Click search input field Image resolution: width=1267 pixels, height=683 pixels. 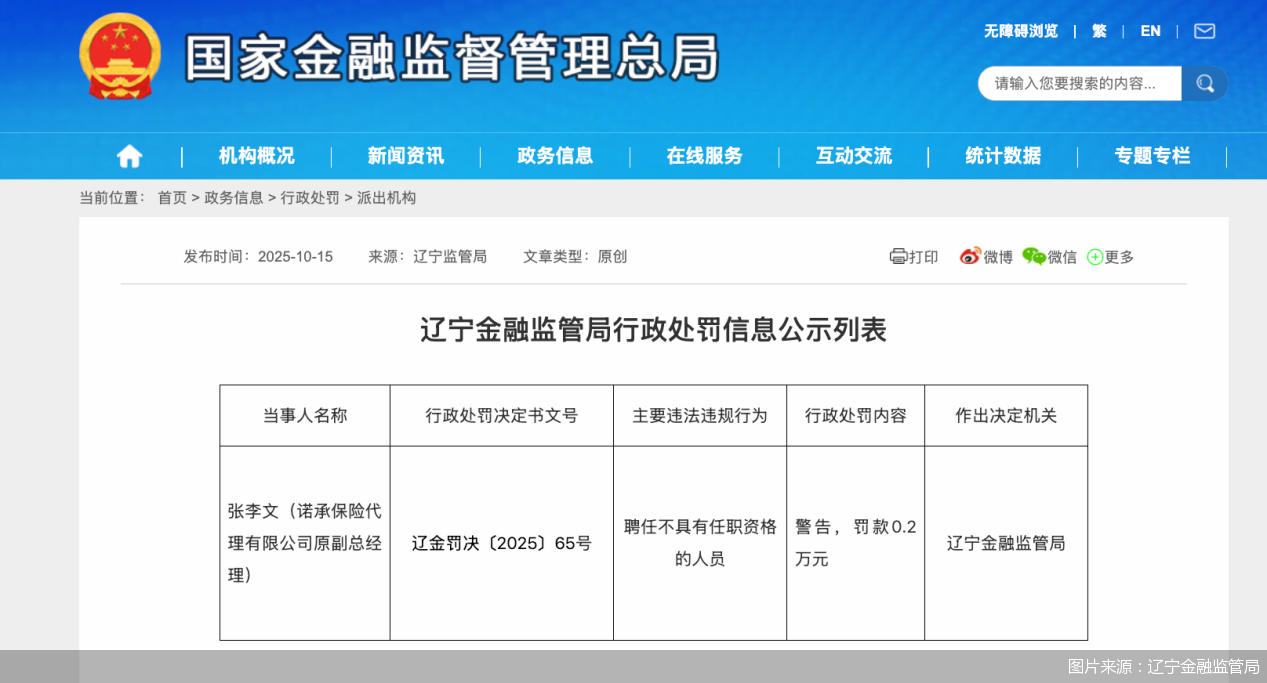tap(1080, 83)
